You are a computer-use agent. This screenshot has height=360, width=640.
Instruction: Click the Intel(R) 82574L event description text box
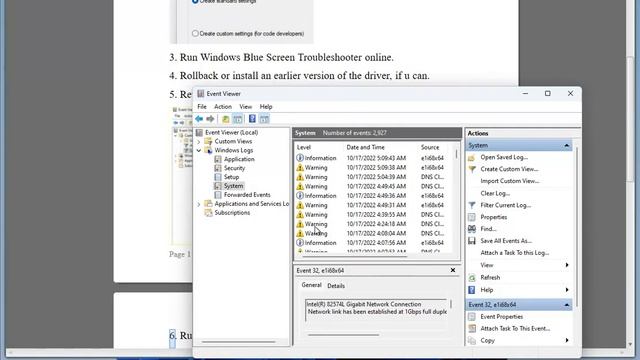[376, 309]
